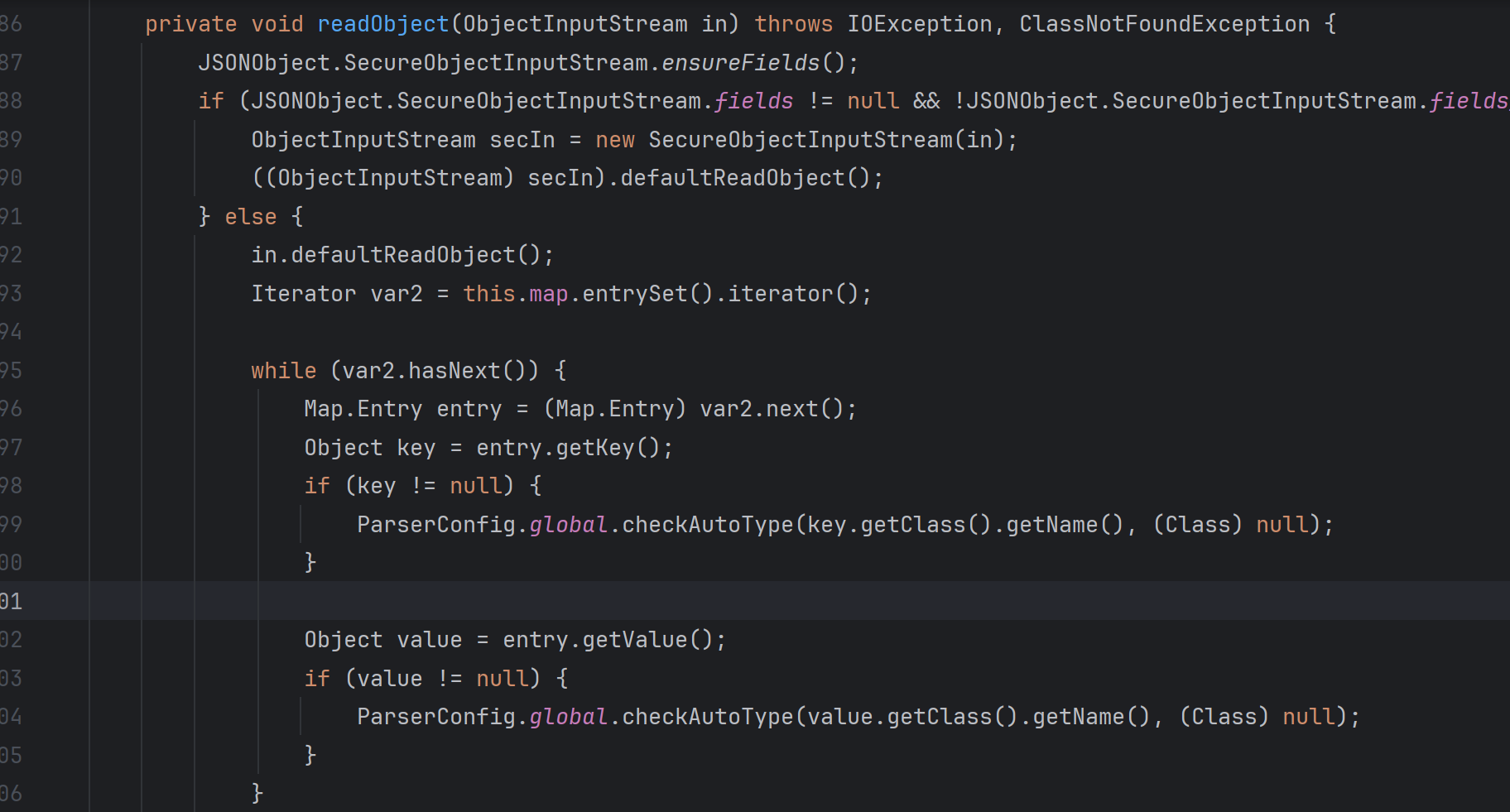Click the secIn variable declaration
This screenshot has height=812, width=1510.
522,140
